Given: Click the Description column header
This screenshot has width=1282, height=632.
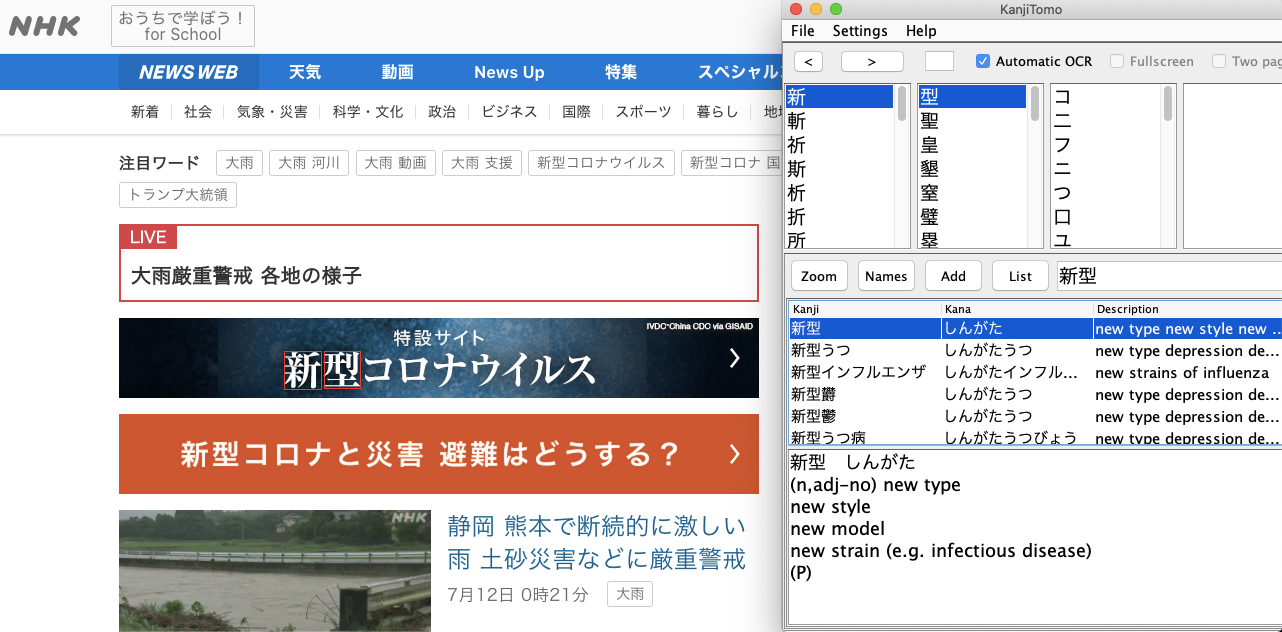Looking at the screenshot, I should click(1188, 309).
